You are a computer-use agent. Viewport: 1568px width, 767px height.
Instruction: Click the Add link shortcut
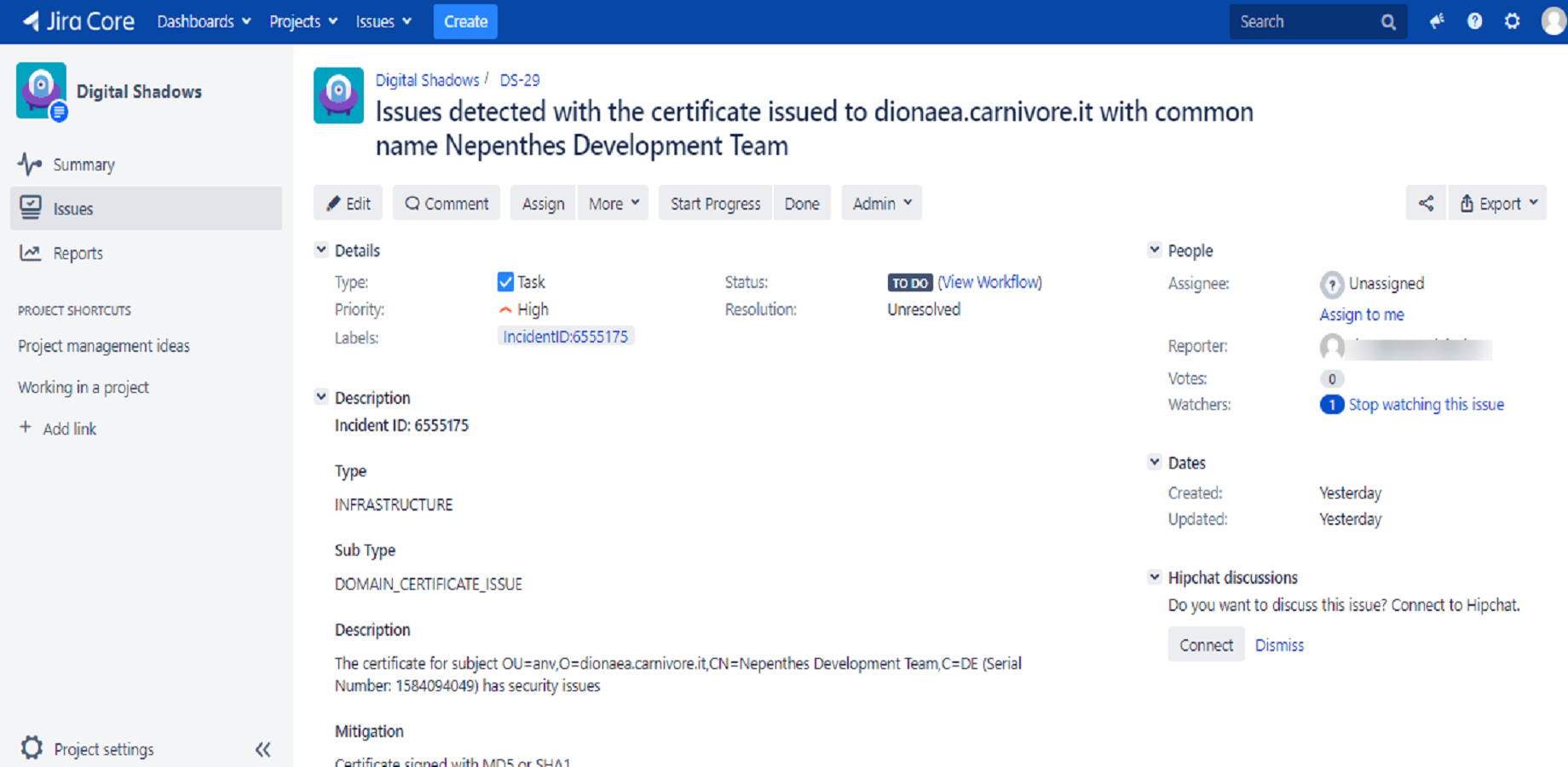tap(70, 429)
